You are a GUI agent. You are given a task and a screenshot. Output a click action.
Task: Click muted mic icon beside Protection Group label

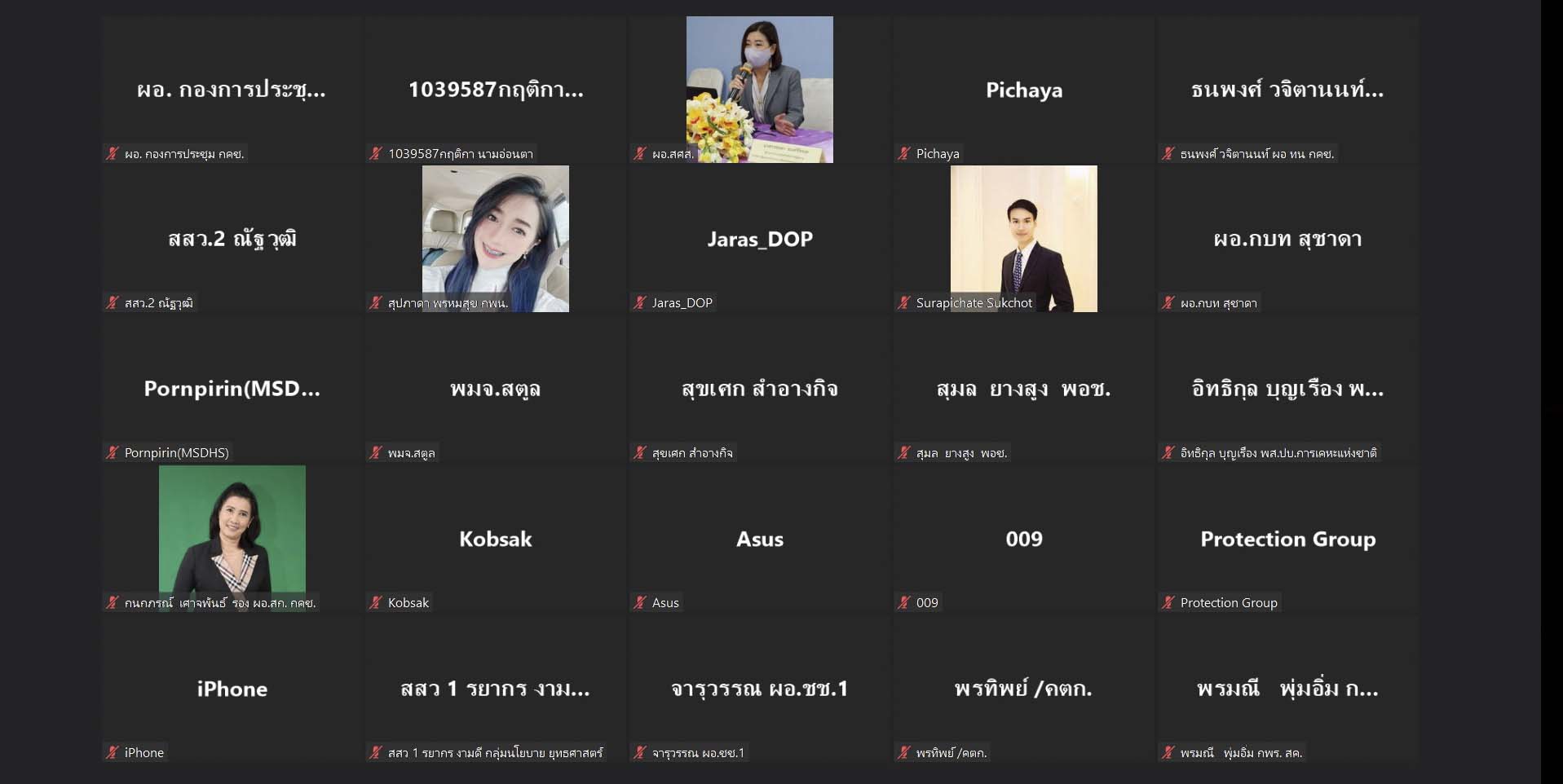[1168, 602]
